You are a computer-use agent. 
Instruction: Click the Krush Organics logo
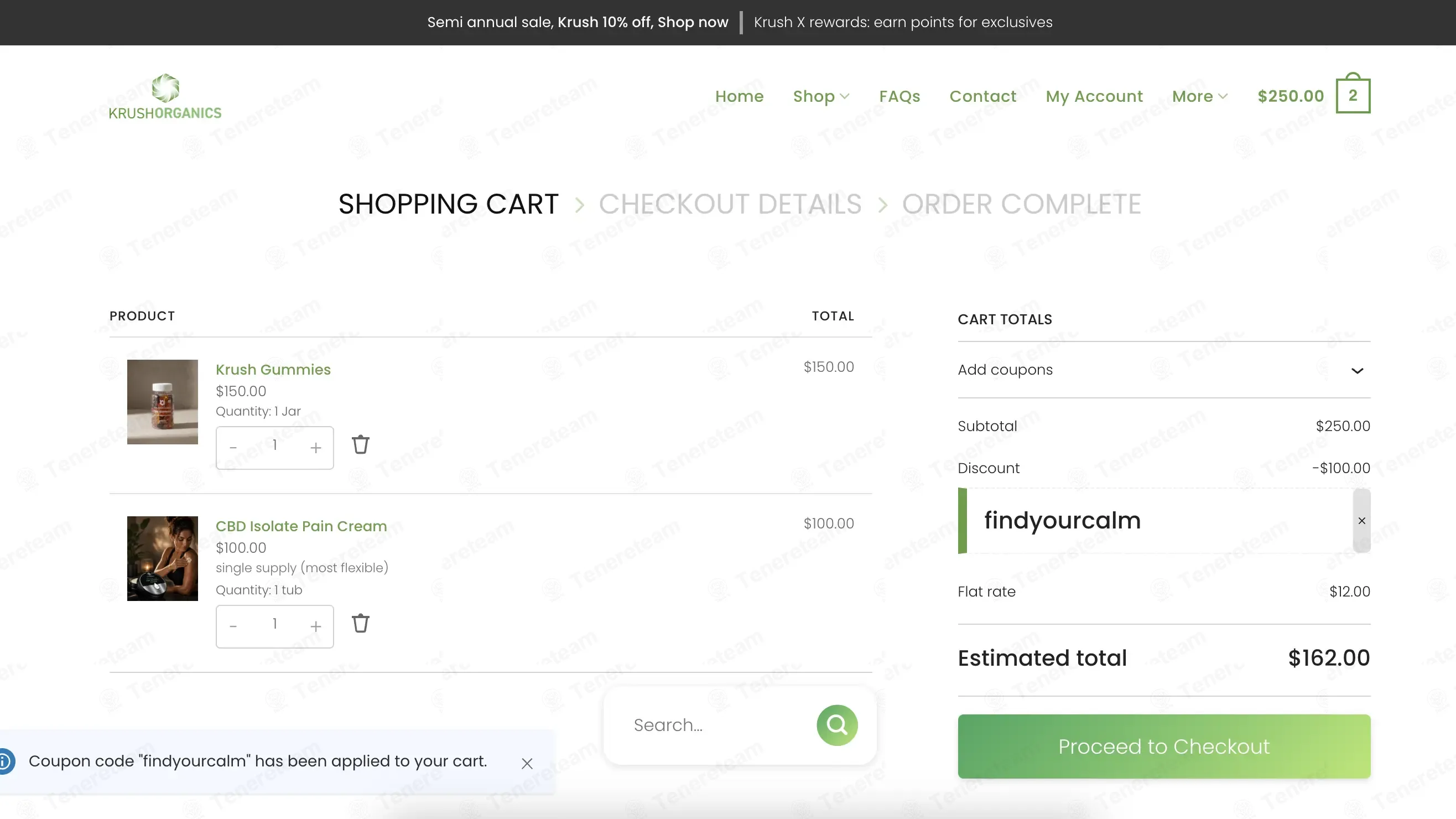pos(165,97)
